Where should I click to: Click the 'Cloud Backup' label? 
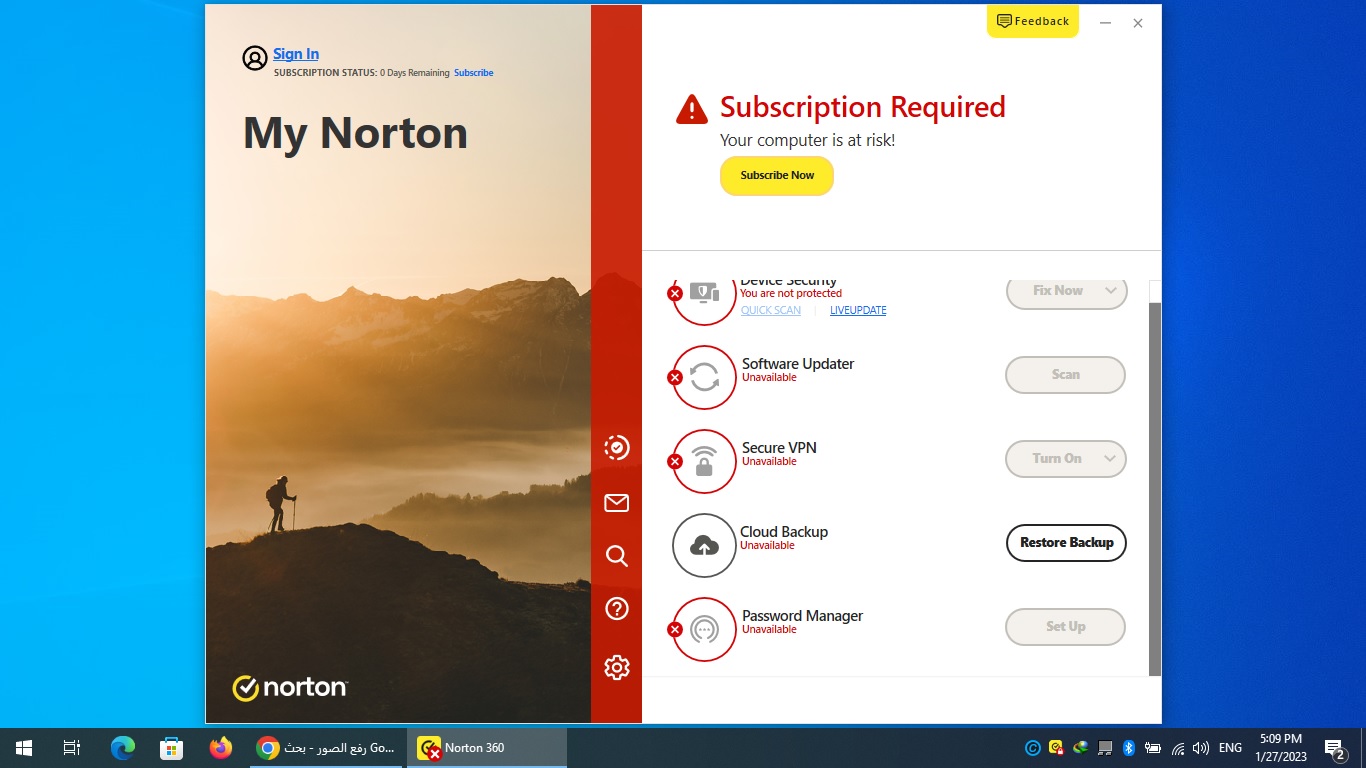pos(784,532)
